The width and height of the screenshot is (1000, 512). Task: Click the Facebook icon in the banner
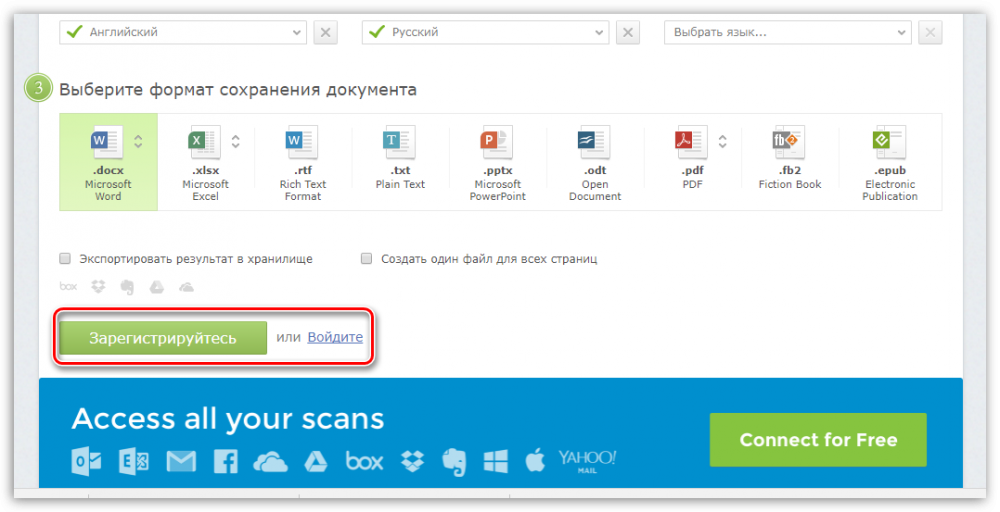[x=224, y=461]
